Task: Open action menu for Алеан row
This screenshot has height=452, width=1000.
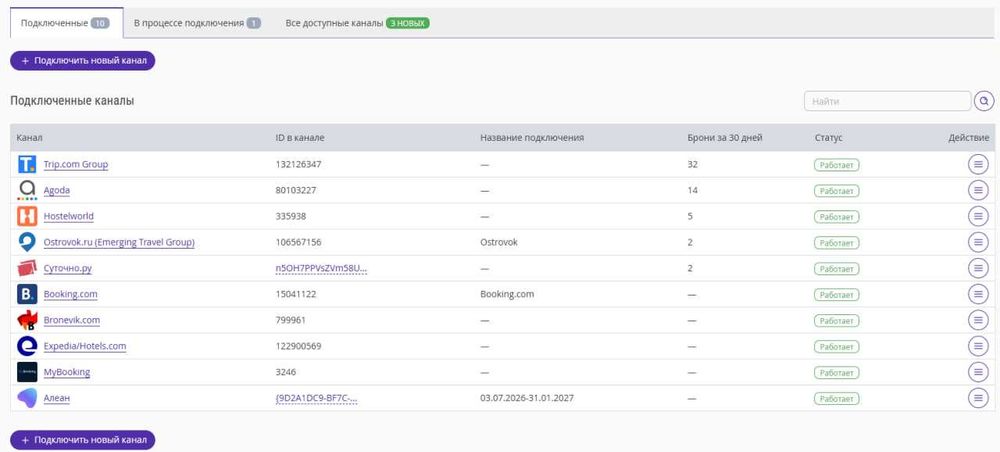Action: coord(978,398)
